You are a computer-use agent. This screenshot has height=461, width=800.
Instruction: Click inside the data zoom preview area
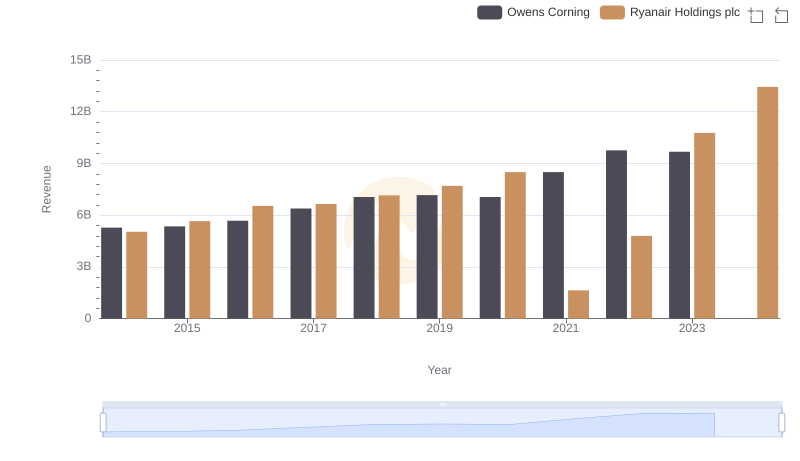point(442,423)
